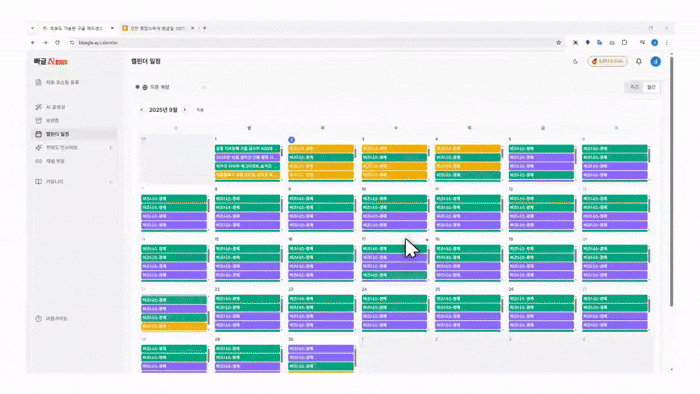Screen dimensions: 700x394
Task: Open the 보관함 archive box icon
Action: [38, 120]
